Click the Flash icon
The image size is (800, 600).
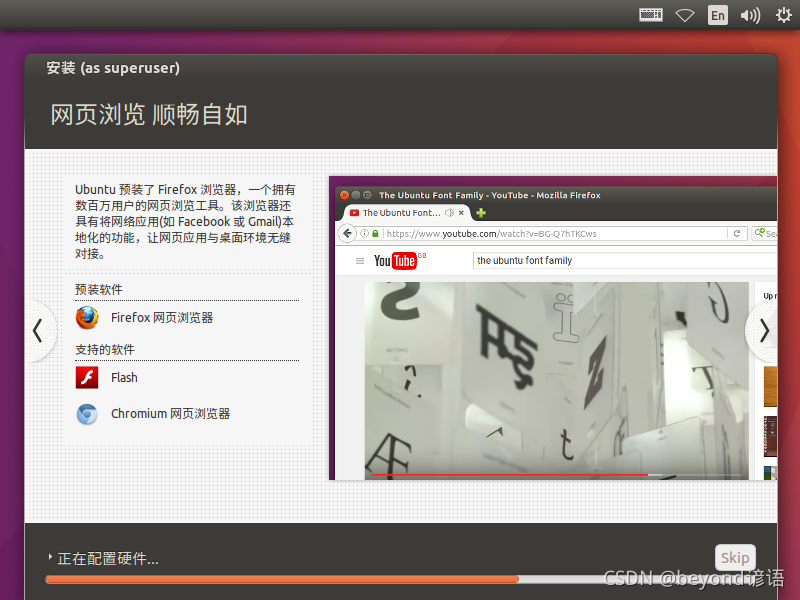coord(87,378)
